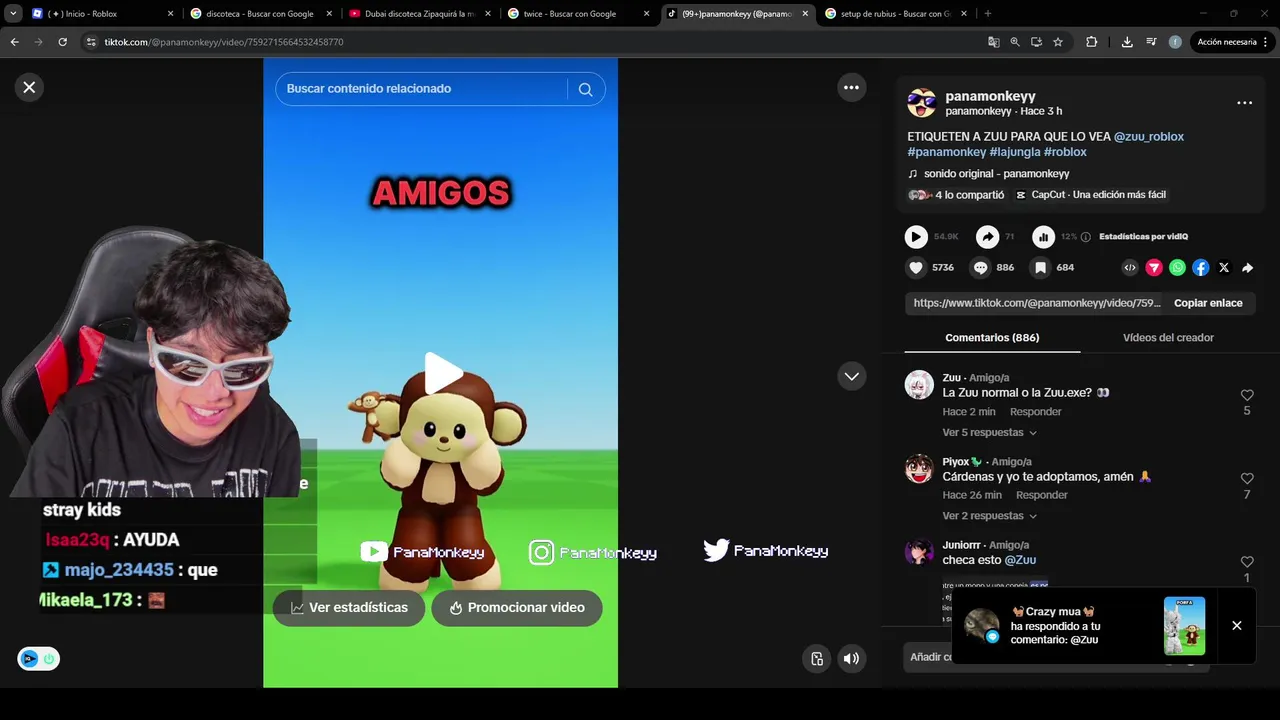This screenshot has height=720, width=1280.
Task: Open the tab search dropdown
Action: click(13, 14)
